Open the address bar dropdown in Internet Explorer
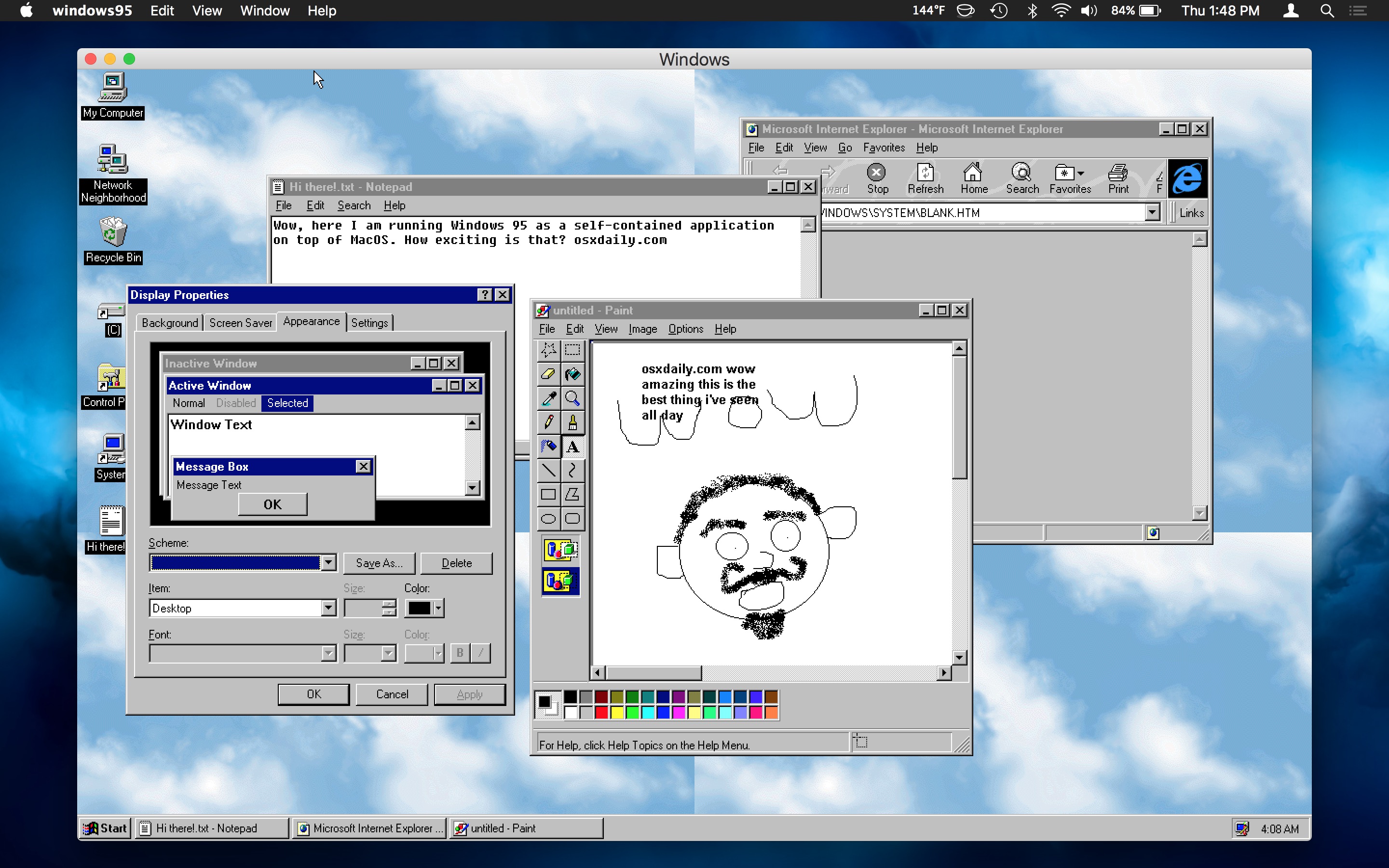 1153,212
